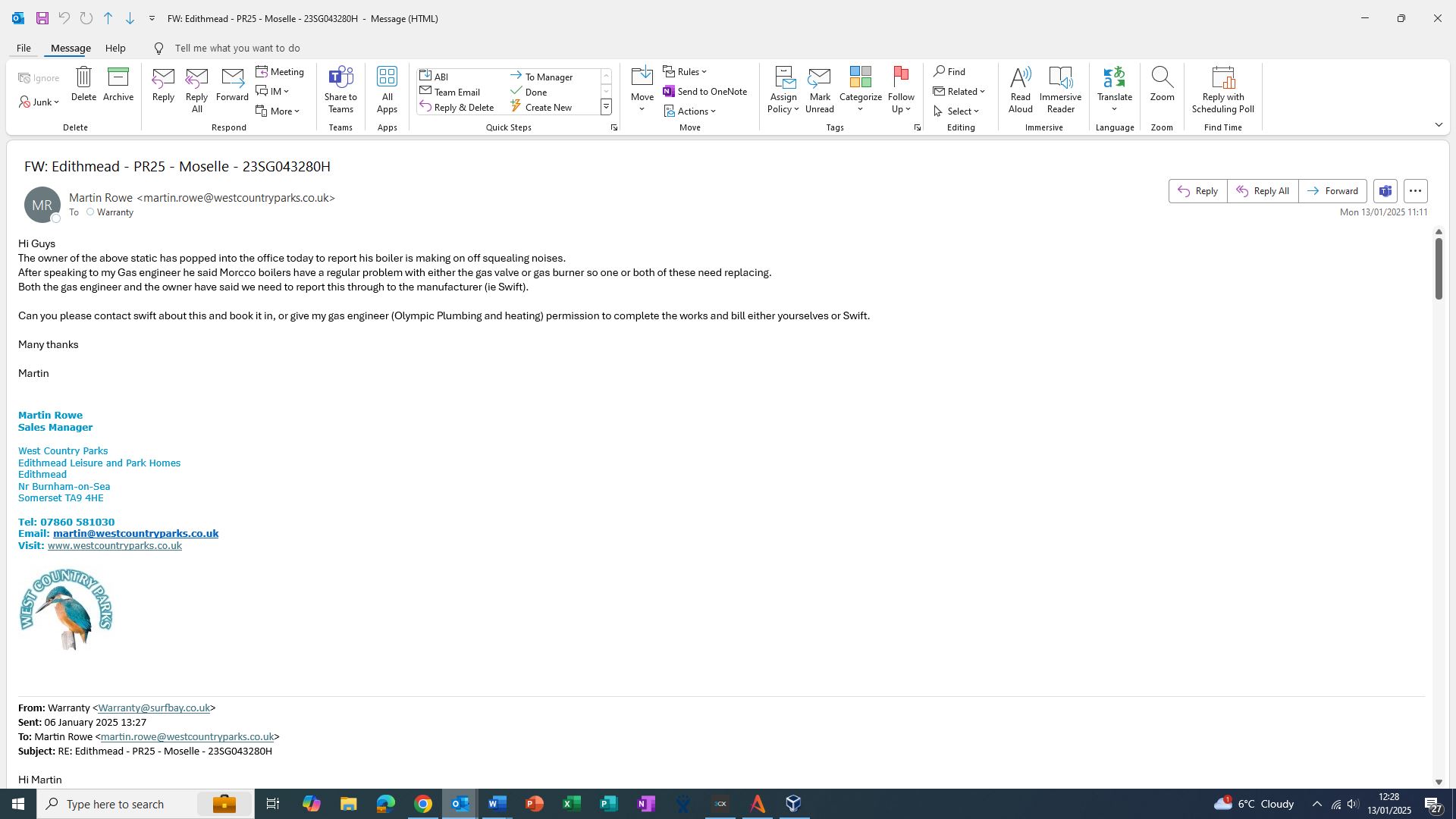The image size is (1456, 819).
Task: Click the message vertical scrollbar thumb
Action: click(x=1438, y=268)
